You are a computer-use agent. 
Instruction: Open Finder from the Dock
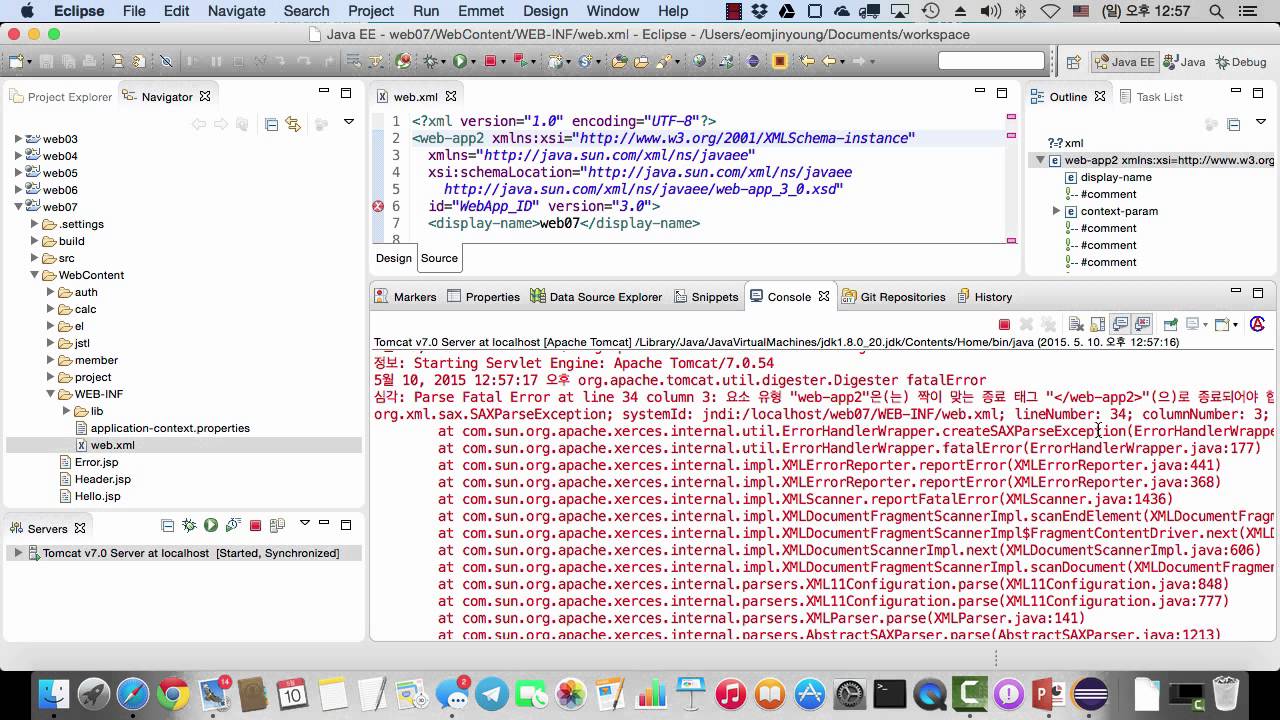click(x=53, y=693)
